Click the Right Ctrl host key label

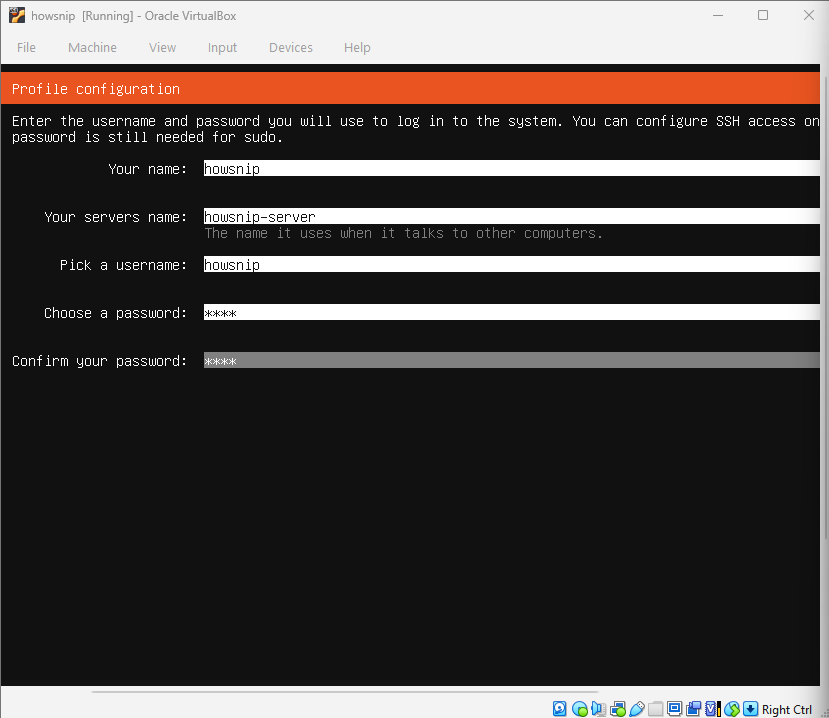[787, 710]
